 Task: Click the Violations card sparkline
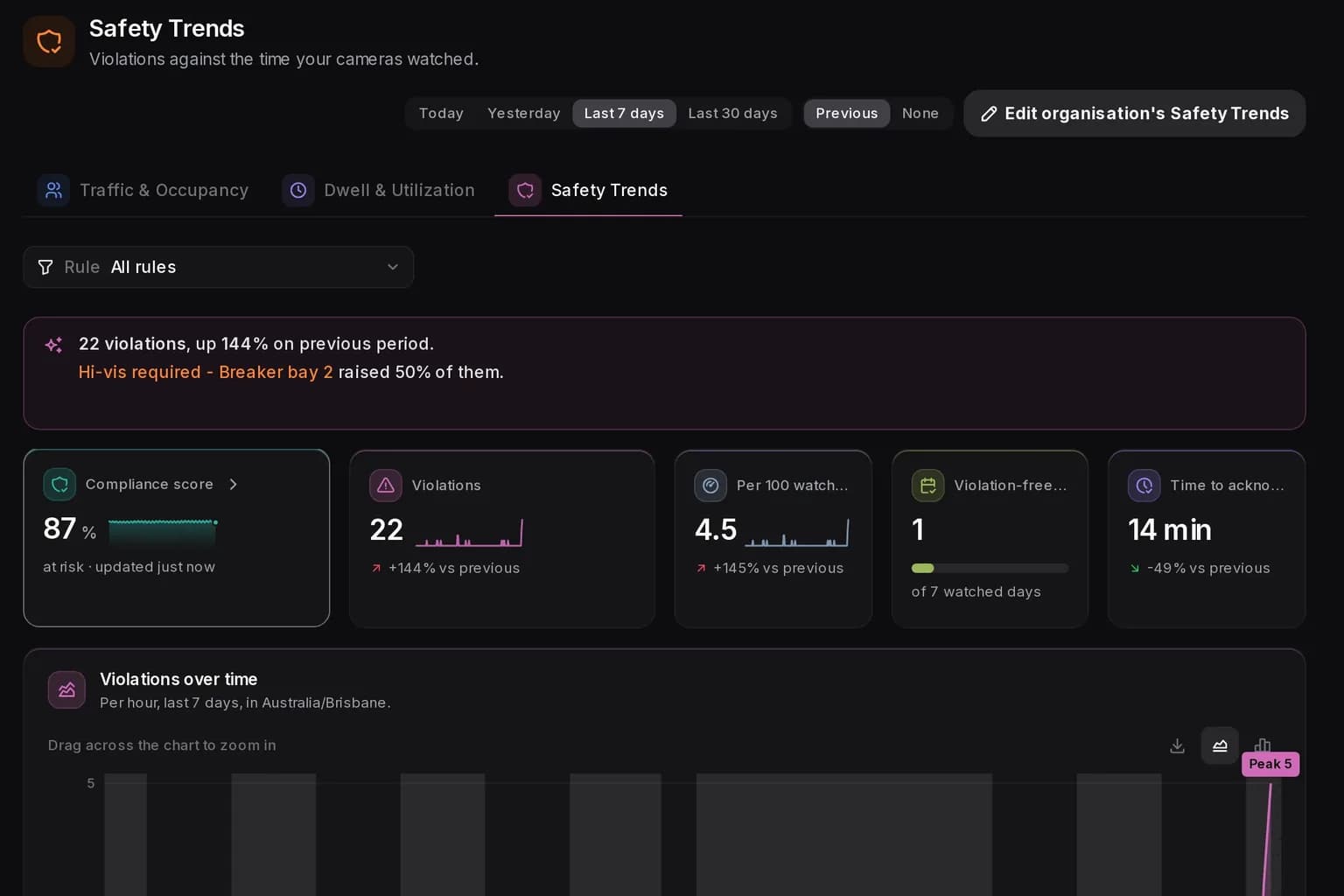pyautogui.click(x=469, y=532)
